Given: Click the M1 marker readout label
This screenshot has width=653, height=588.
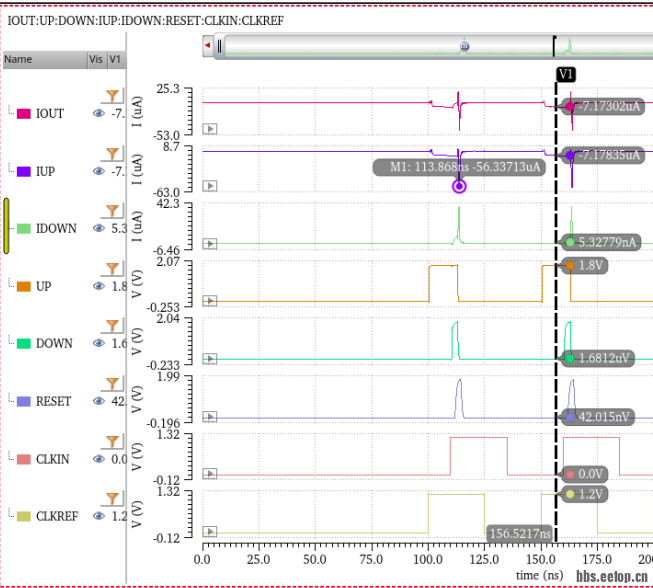Looking at the screenshot, I should pos(459,167).
